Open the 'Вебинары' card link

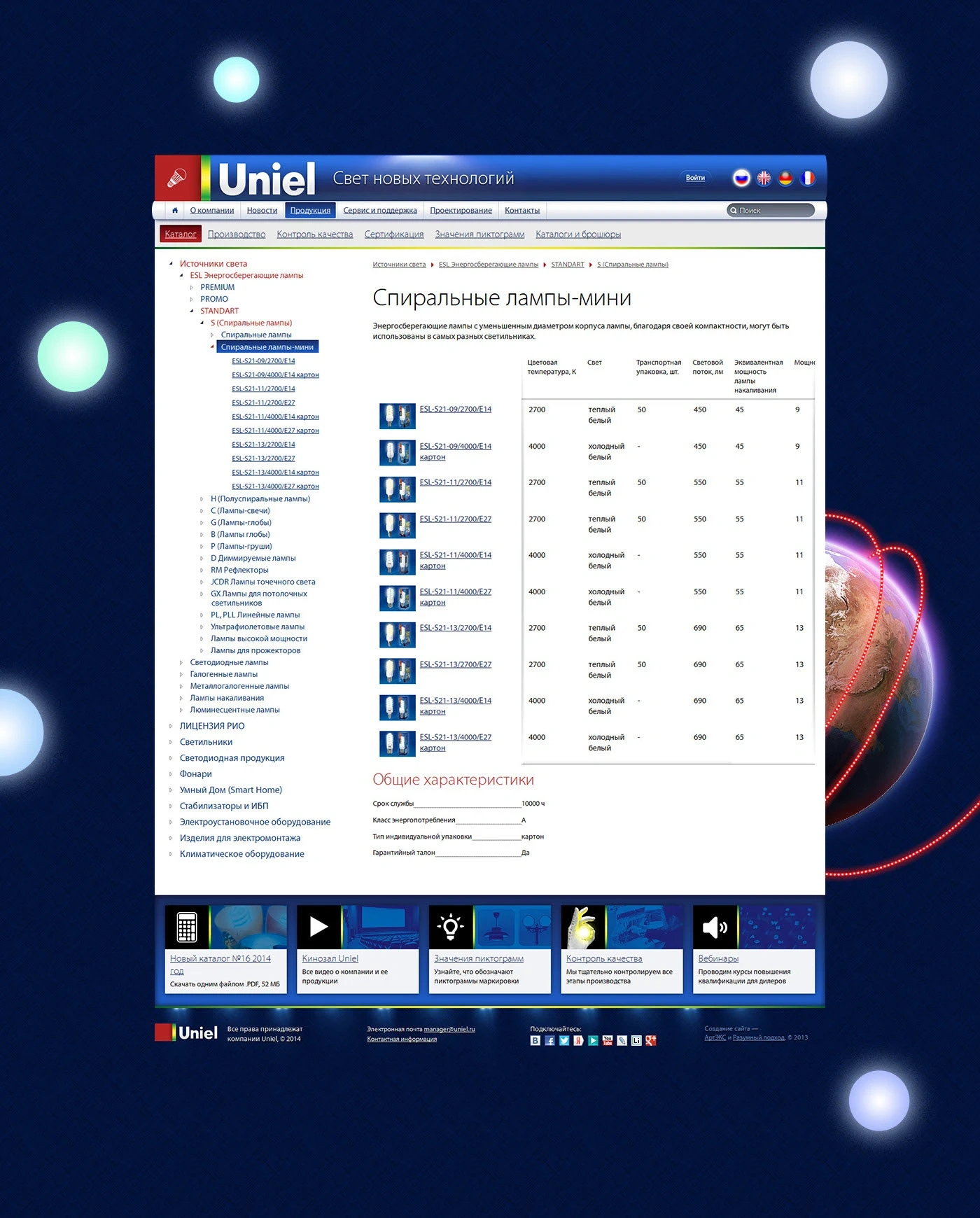(718, 959)
